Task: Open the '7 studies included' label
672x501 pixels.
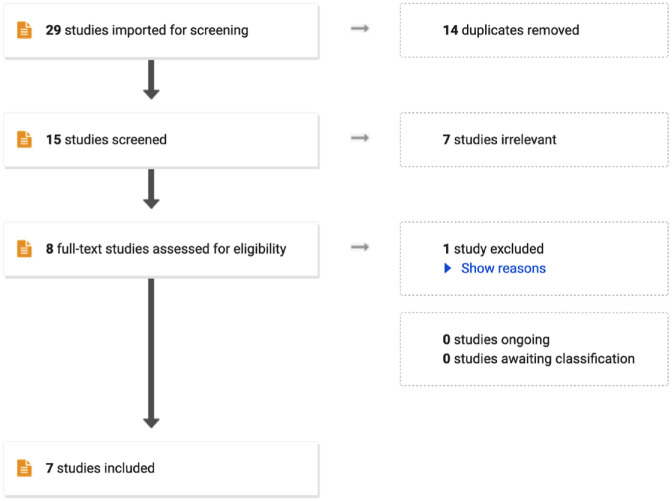Action: [100, 468]
